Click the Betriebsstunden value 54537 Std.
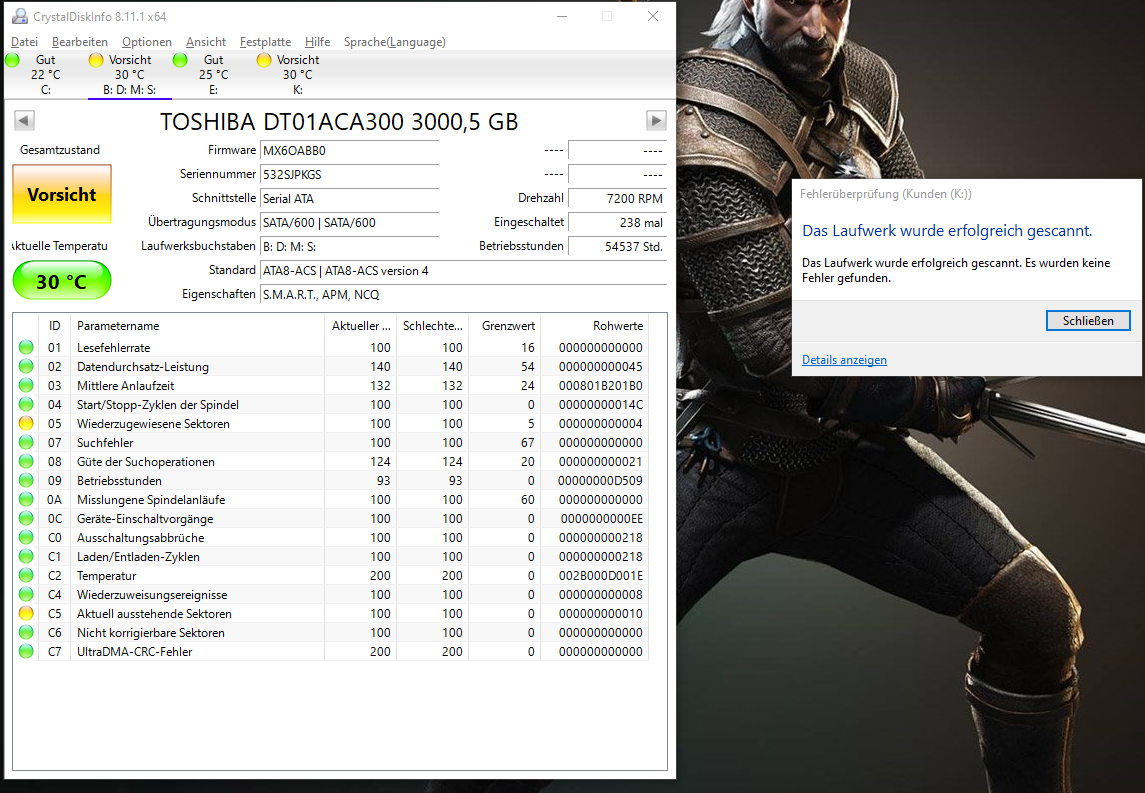Viewport: 1145px width, 793px height. (x=617, y=247)
